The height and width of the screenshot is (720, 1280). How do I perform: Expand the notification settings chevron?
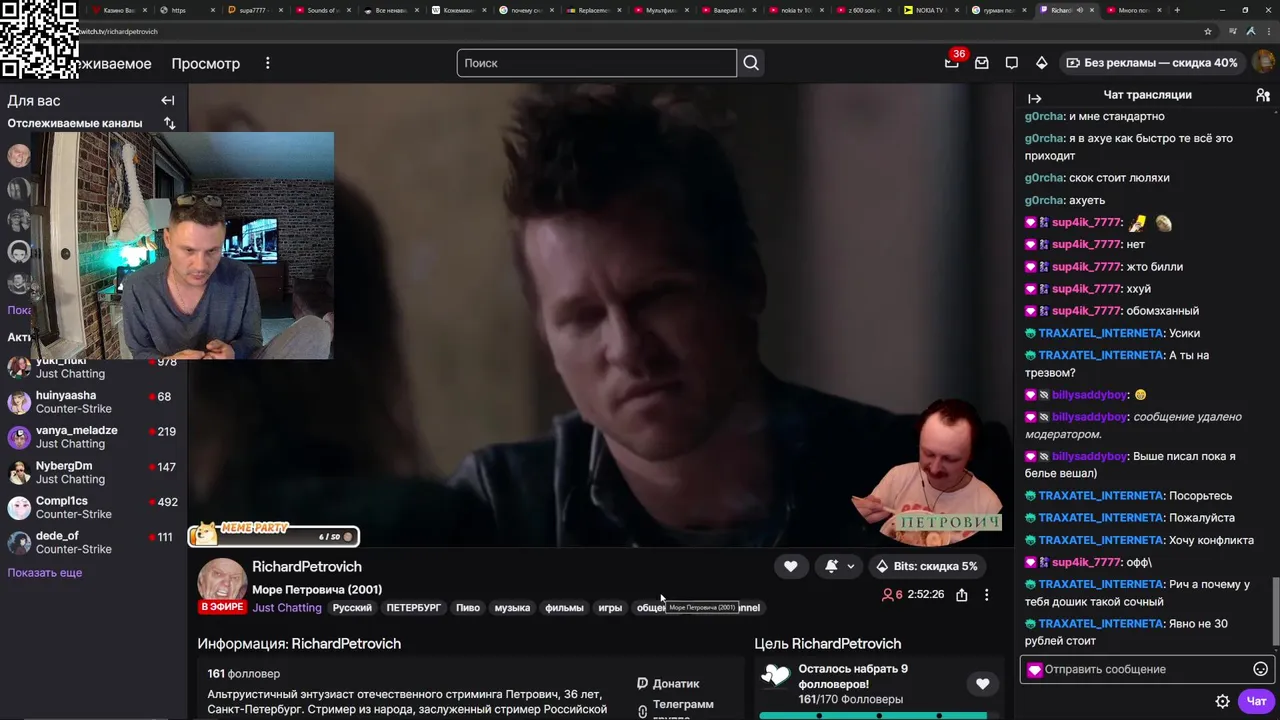click(x=851, y=566)
